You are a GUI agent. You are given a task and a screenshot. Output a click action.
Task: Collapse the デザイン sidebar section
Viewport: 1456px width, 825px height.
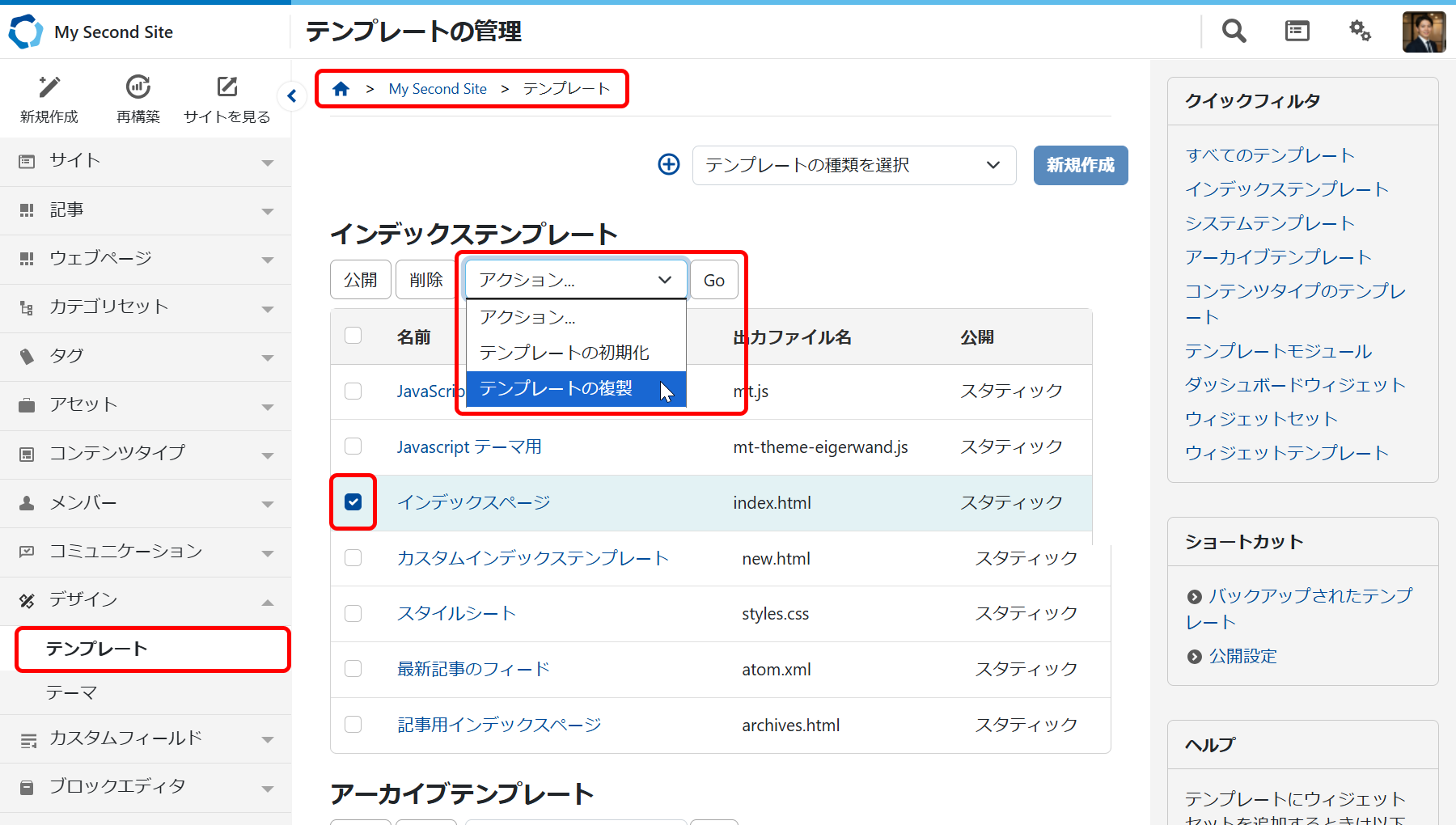point(146,600)
